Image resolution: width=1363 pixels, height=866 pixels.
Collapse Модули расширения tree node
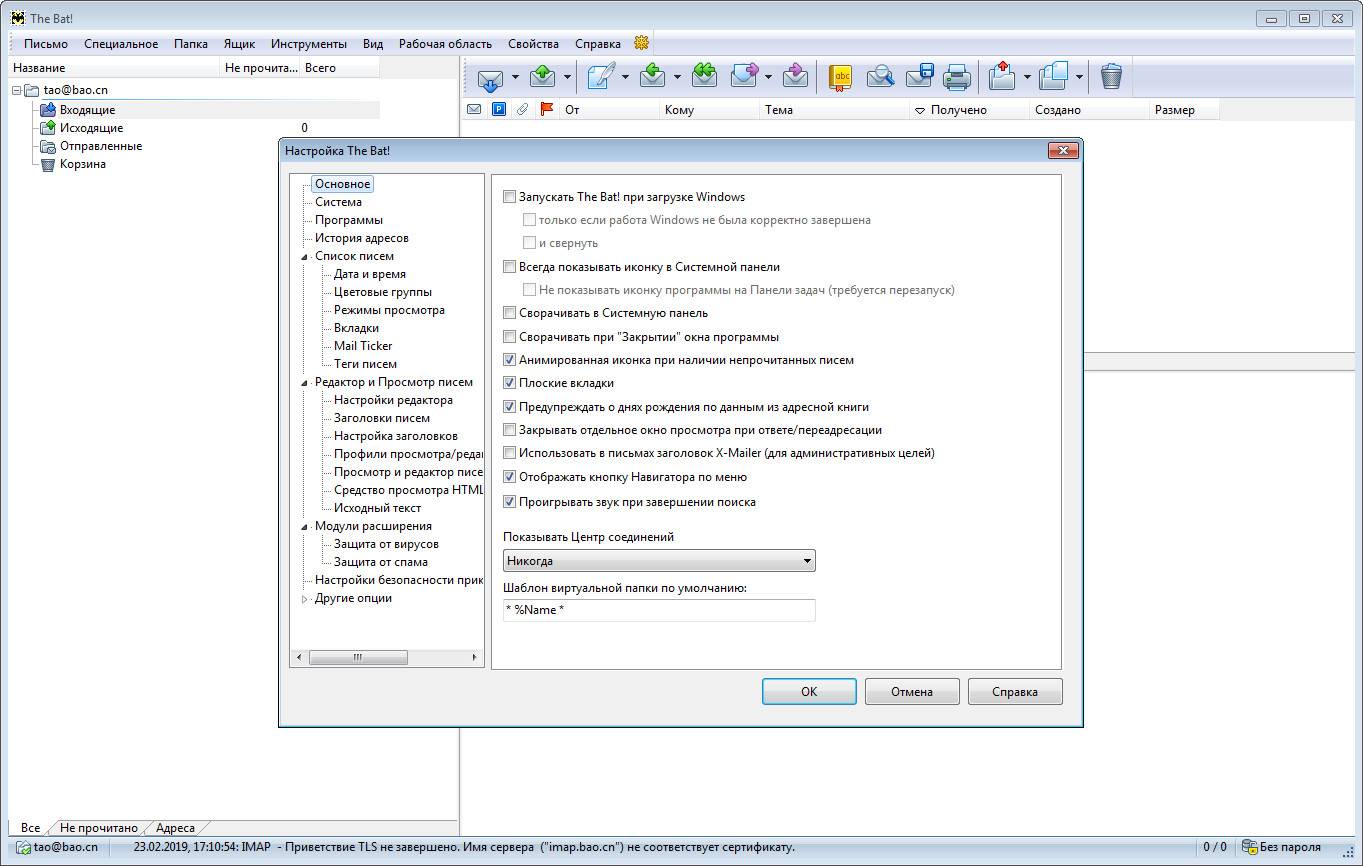coord(306,527)
